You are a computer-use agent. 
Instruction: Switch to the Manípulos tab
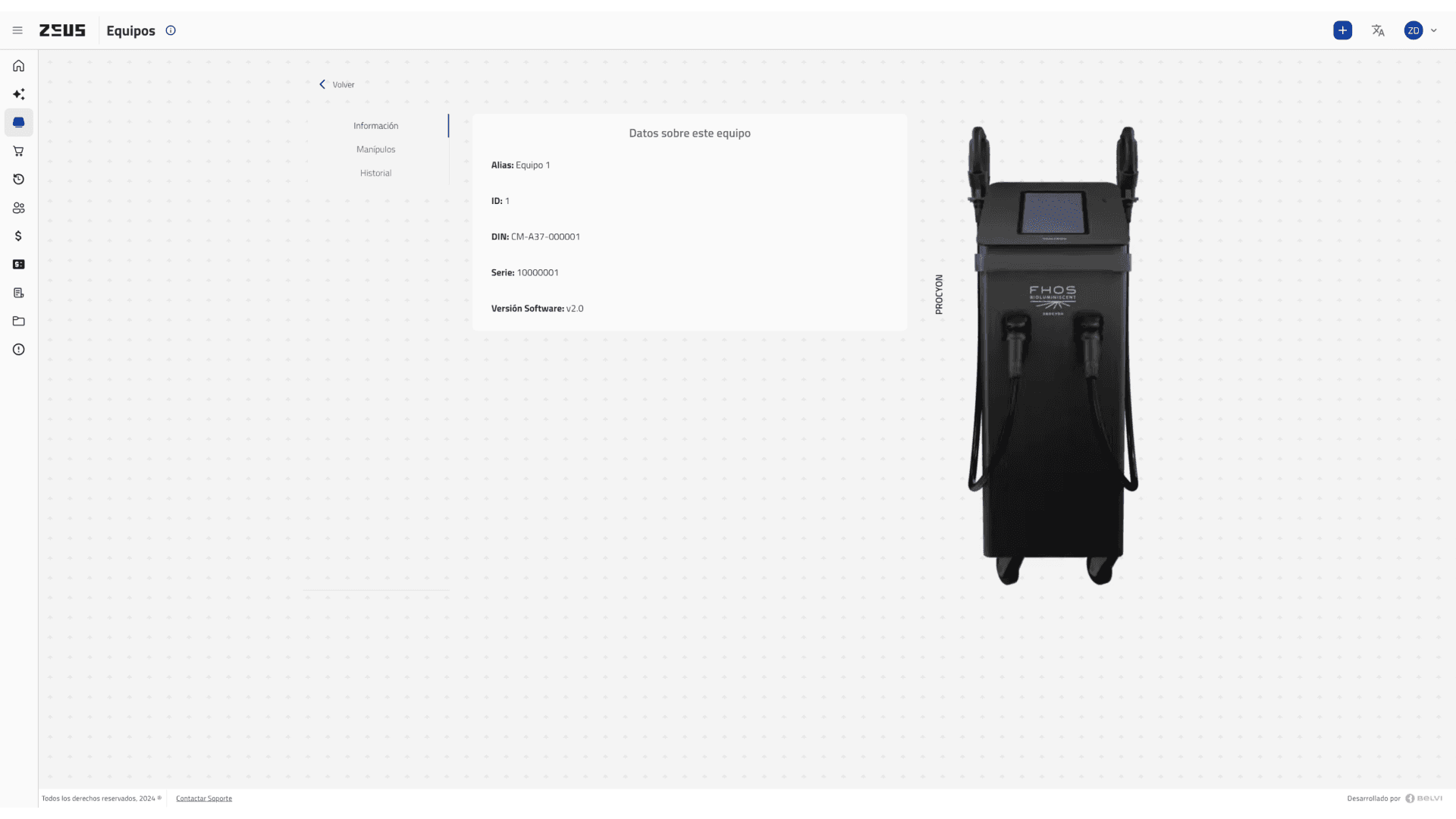tap(375, 149)
